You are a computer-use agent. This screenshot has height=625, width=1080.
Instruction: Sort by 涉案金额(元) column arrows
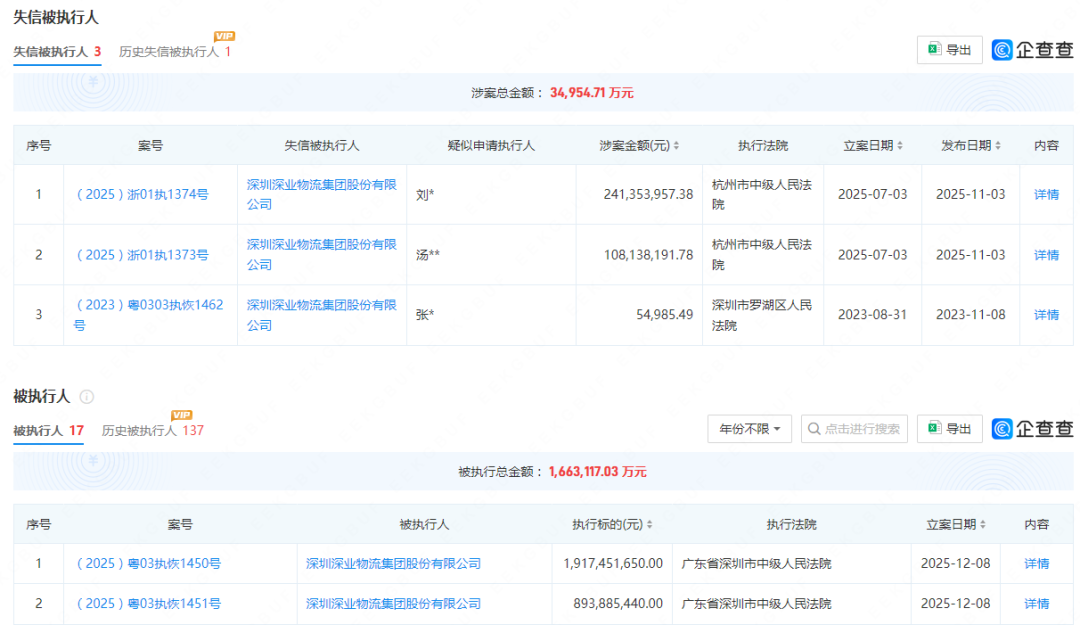point(677,146)
